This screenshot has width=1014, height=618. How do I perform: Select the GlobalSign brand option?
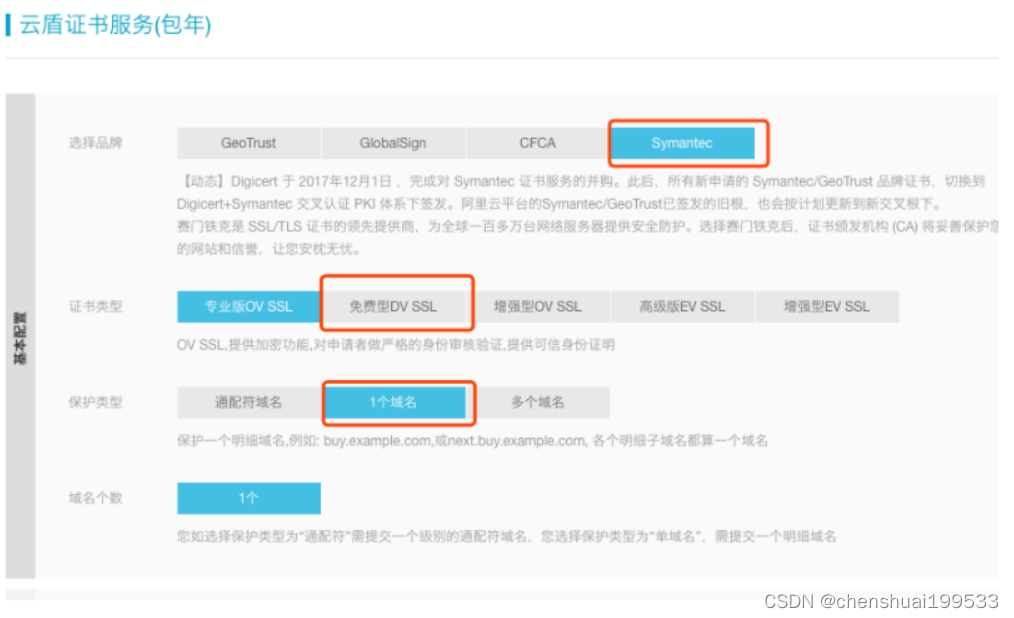(393, 143)
